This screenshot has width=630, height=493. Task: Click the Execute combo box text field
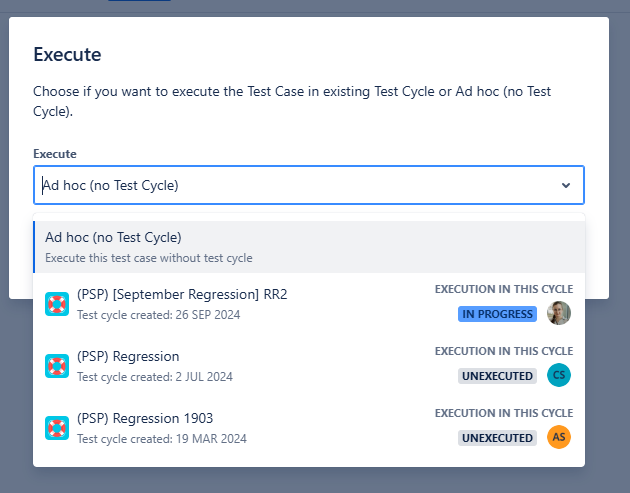290,185
